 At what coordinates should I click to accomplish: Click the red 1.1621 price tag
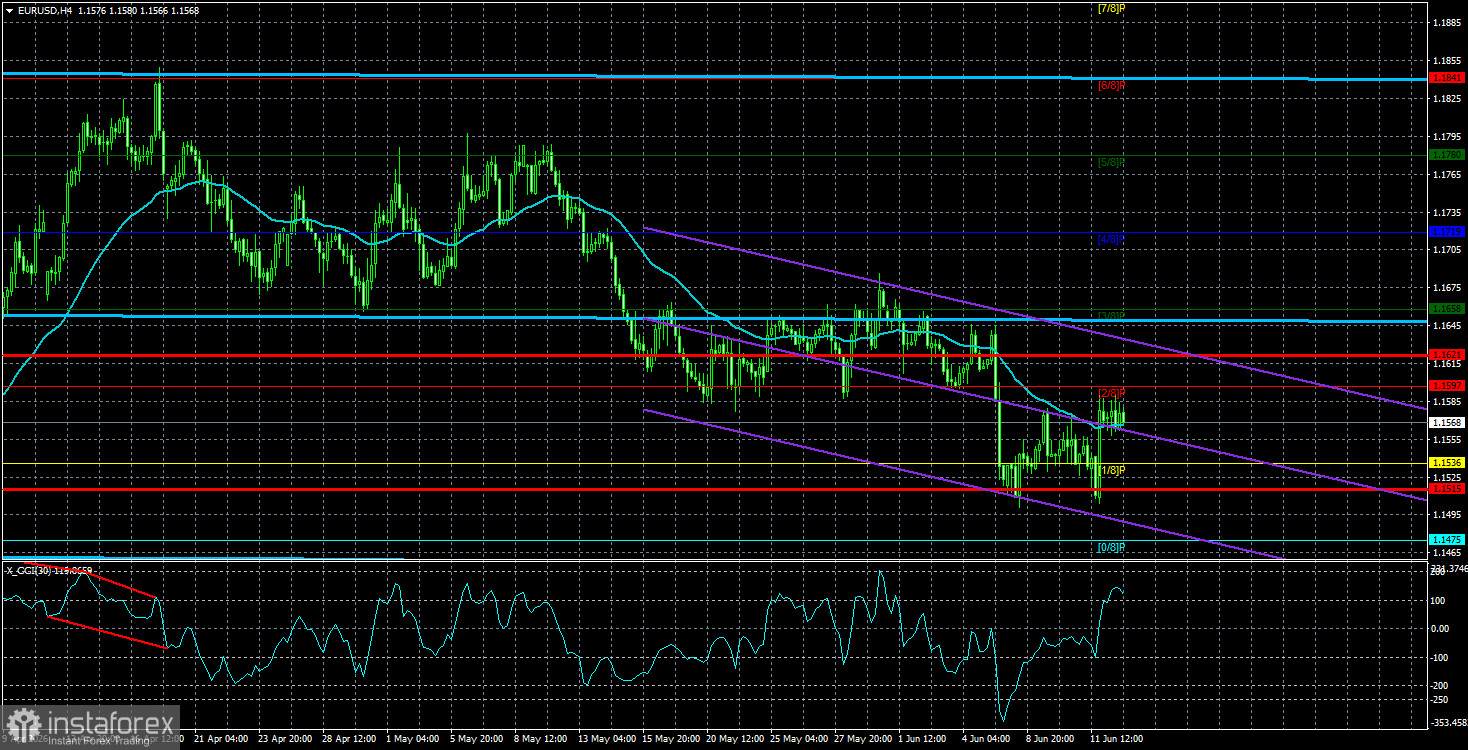pos(1447,355)
